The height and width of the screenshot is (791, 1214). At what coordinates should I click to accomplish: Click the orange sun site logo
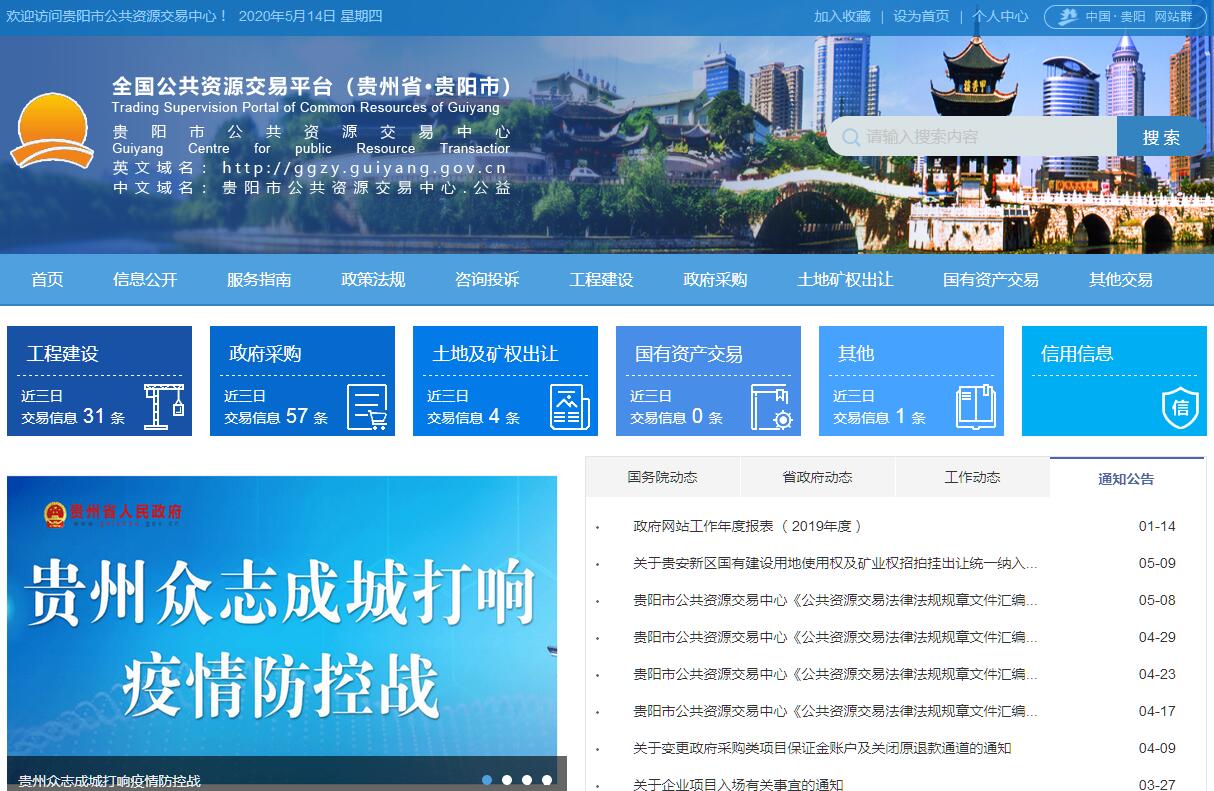point(50,132)
